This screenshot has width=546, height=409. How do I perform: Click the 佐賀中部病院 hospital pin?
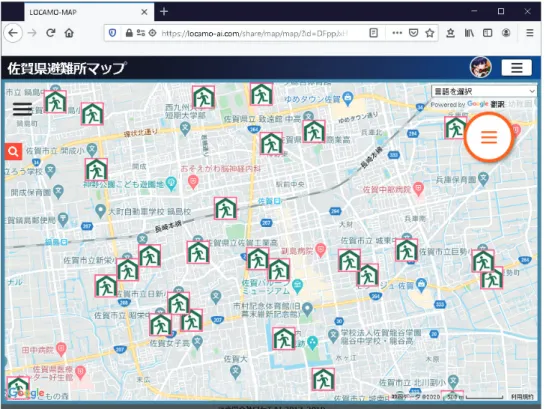tap(418, 189)
